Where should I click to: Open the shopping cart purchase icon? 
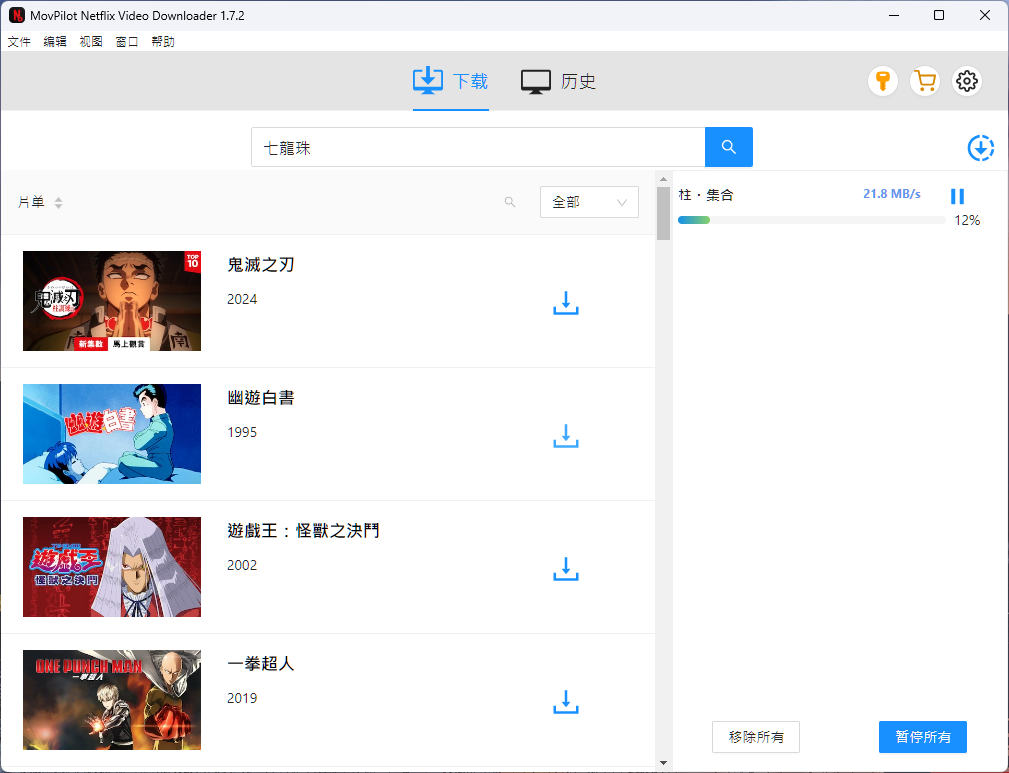point(925,82)
